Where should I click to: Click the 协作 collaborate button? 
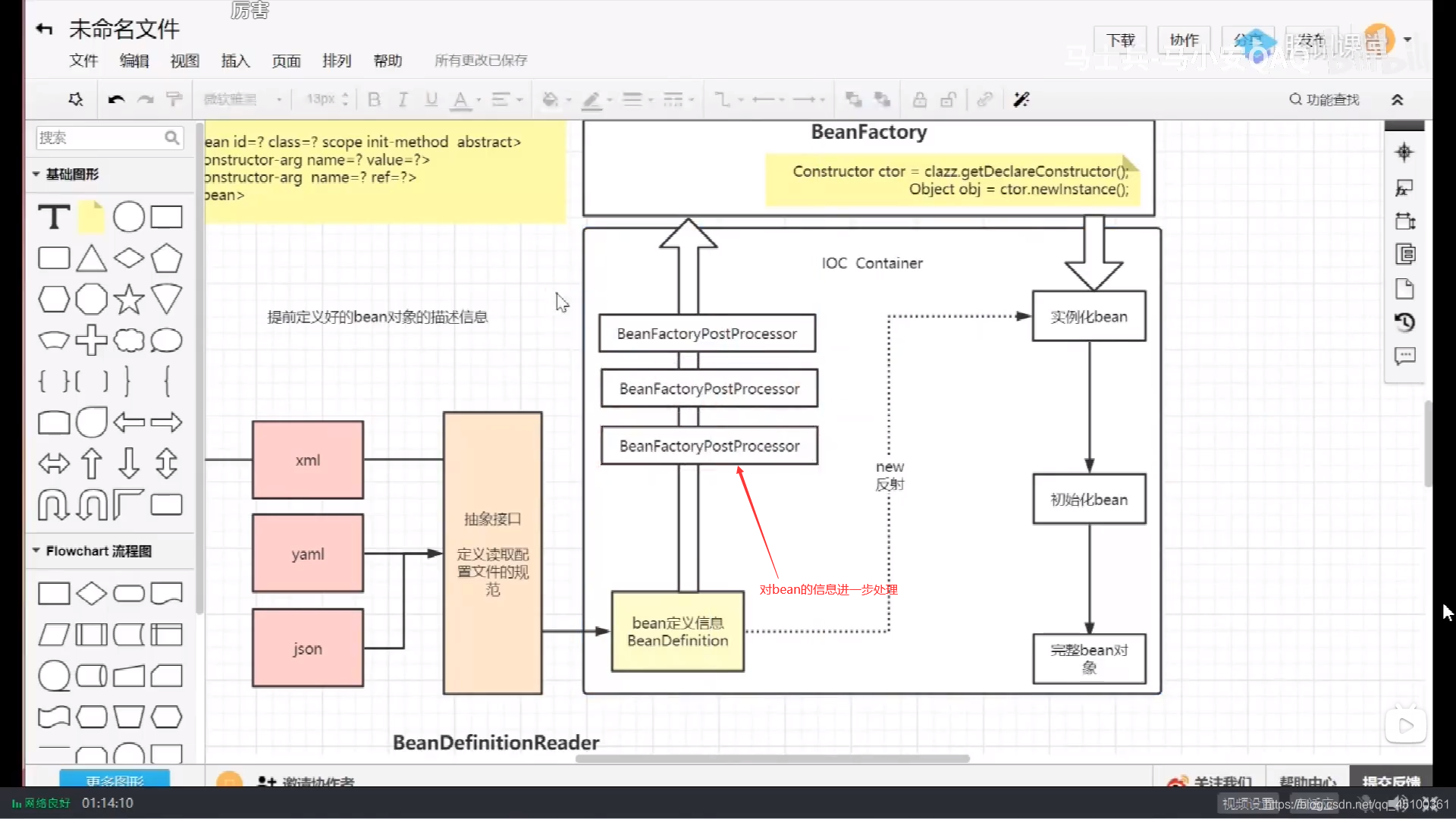point(1184,39)
